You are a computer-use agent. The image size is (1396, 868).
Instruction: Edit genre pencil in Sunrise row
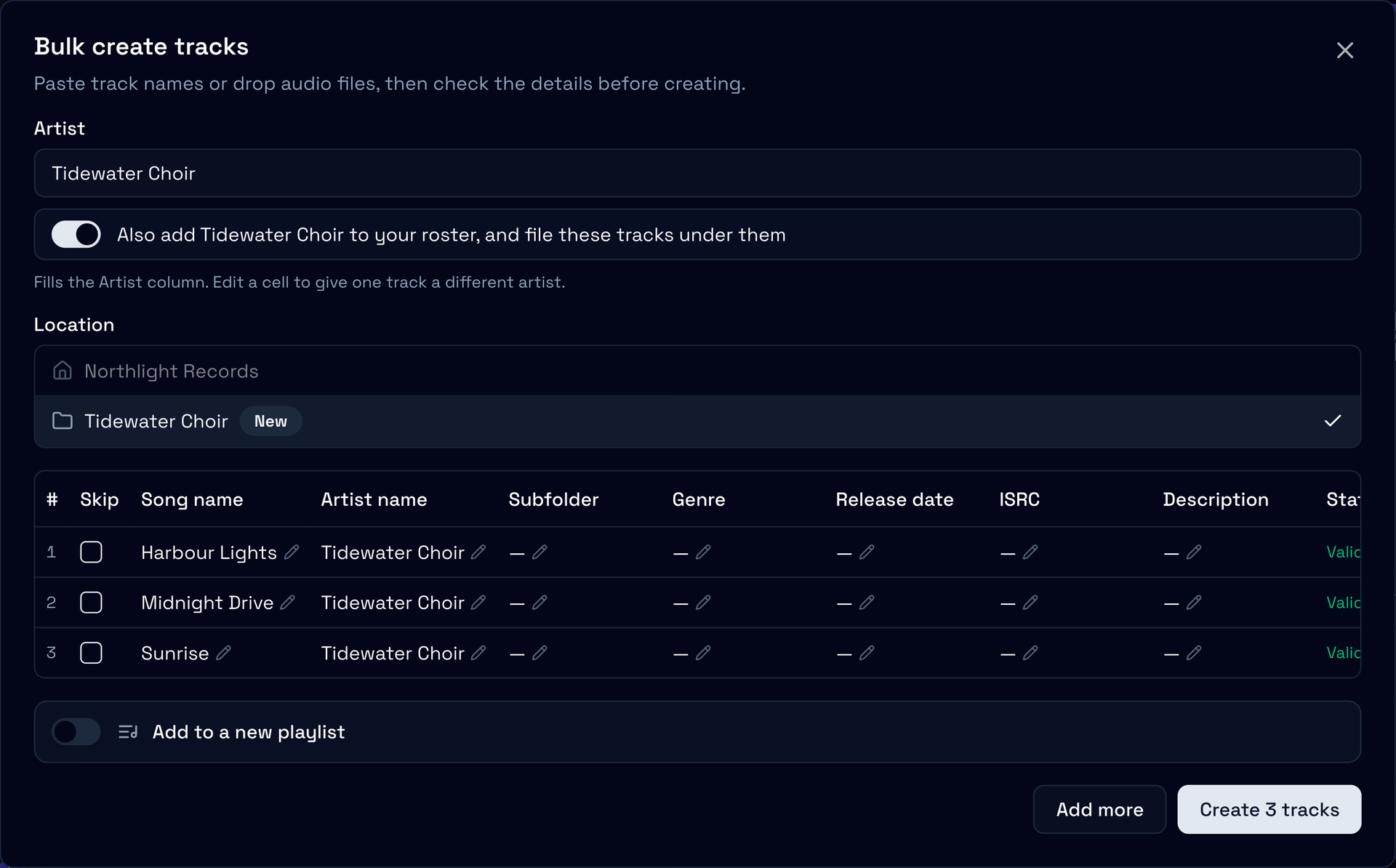703,653
